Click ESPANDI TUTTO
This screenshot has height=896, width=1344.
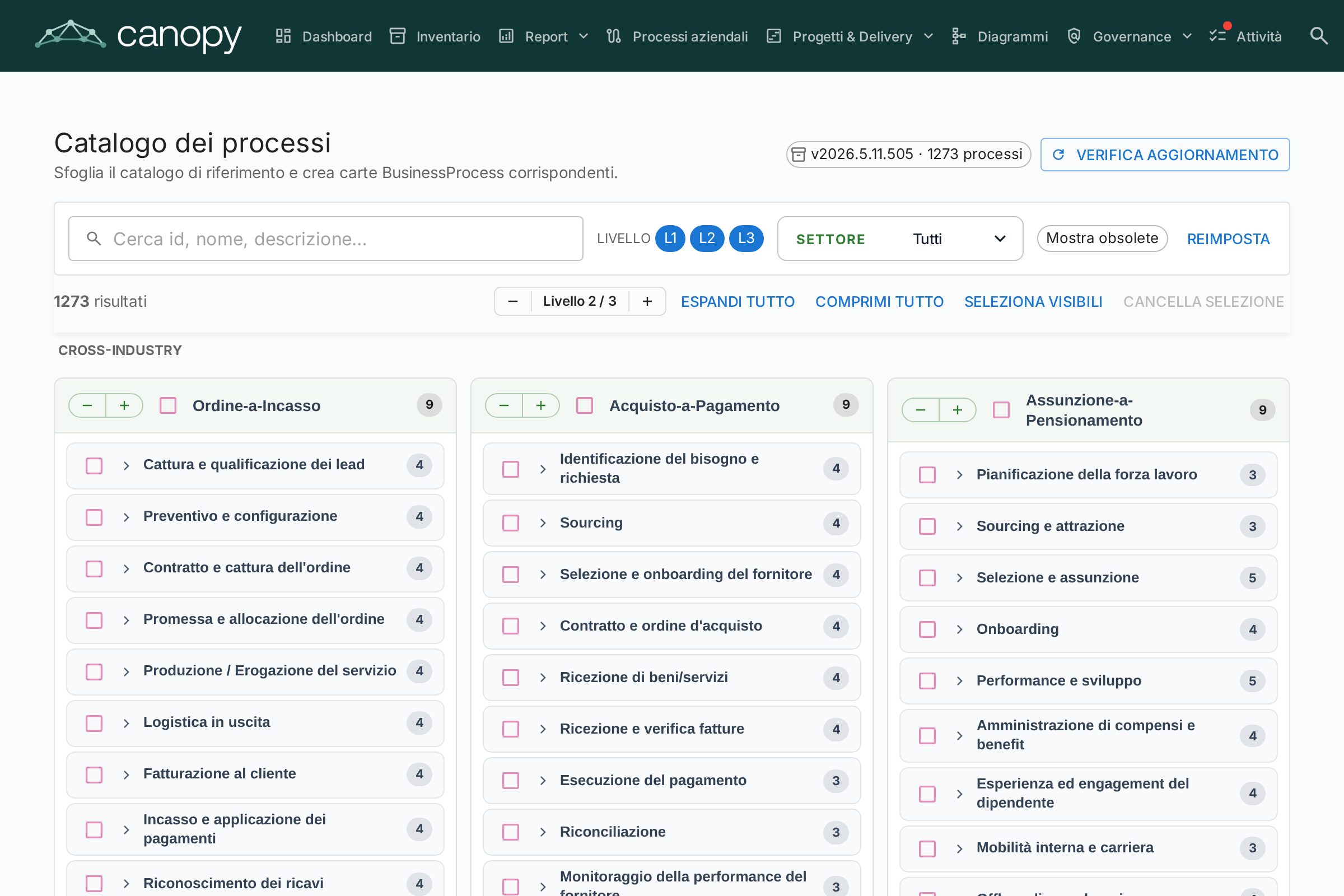click(737, 302)
